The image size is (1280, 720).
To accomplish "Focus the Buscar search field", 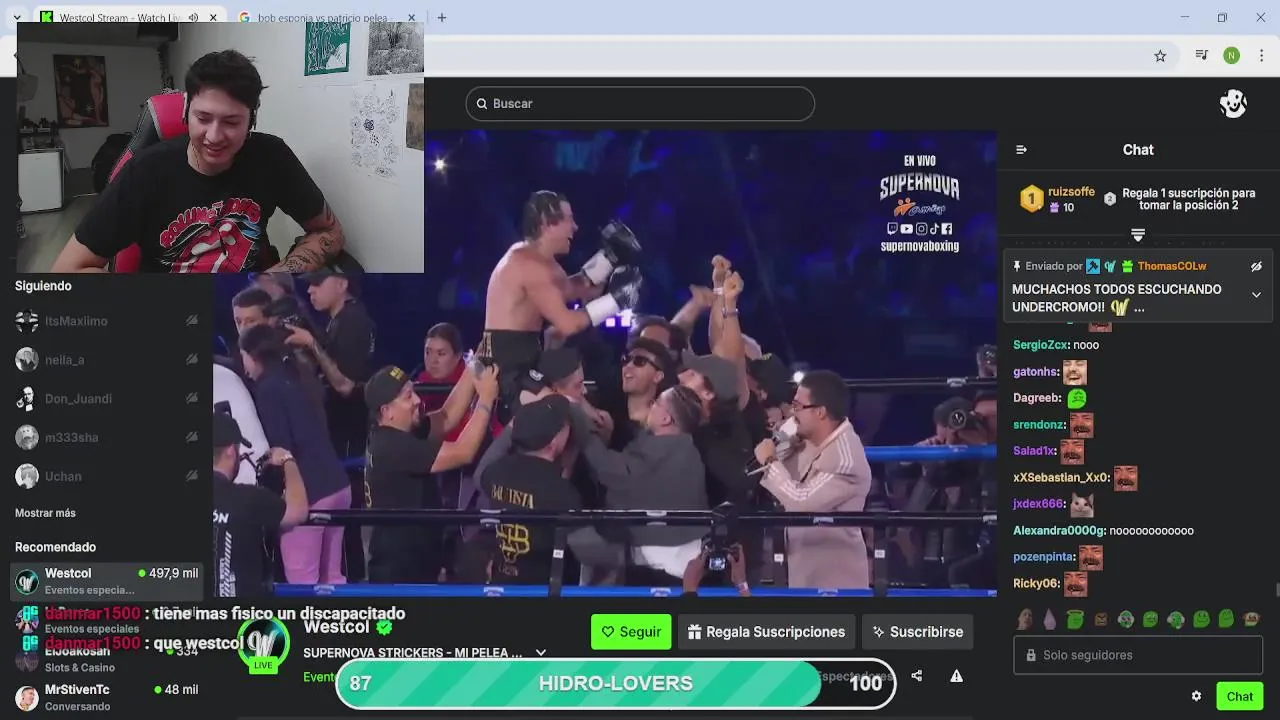I will 640,103.
